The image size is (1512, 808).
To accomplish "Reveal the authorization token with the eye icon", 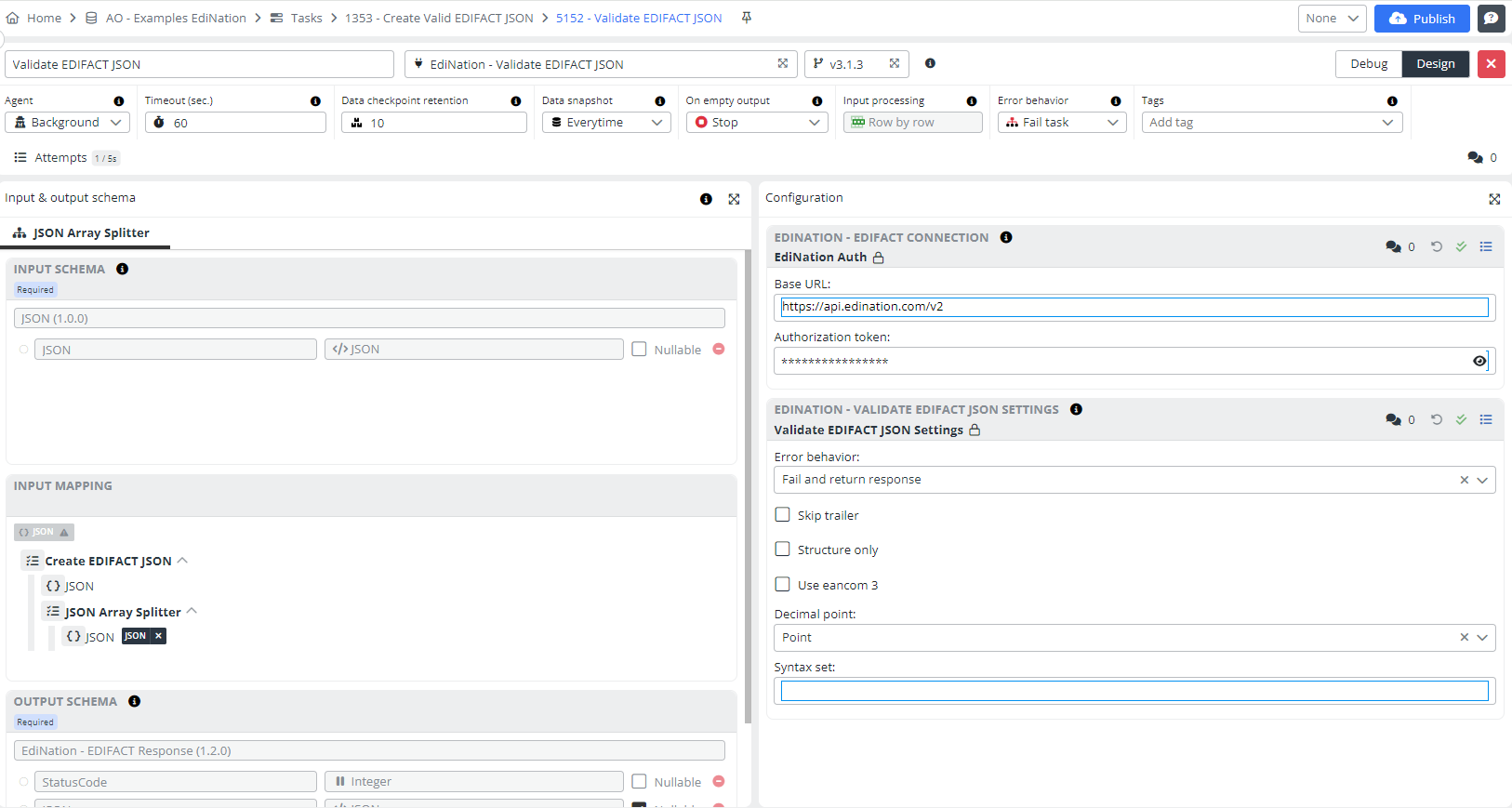I will (1479, 361).
